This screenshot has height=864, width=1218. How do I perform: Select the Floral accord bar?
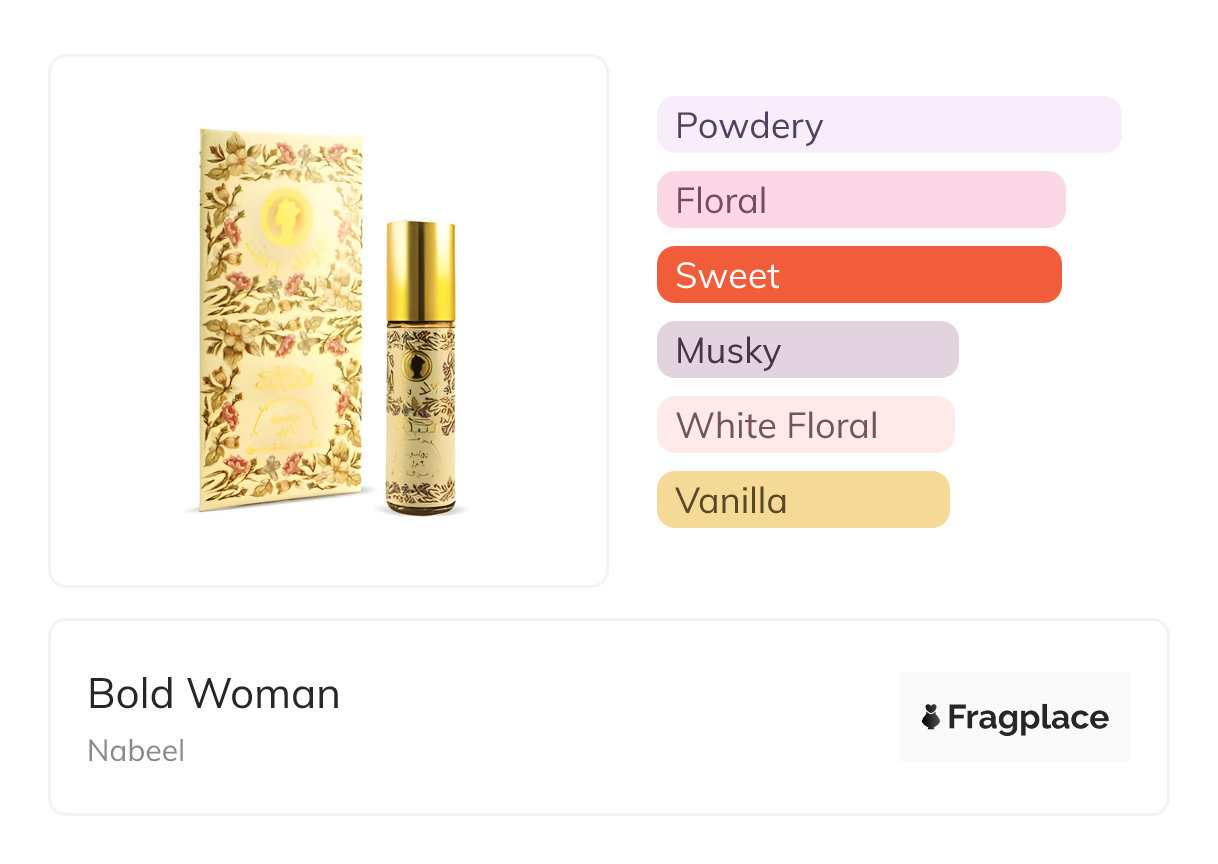pyautogui.click(x=861, y=200)
